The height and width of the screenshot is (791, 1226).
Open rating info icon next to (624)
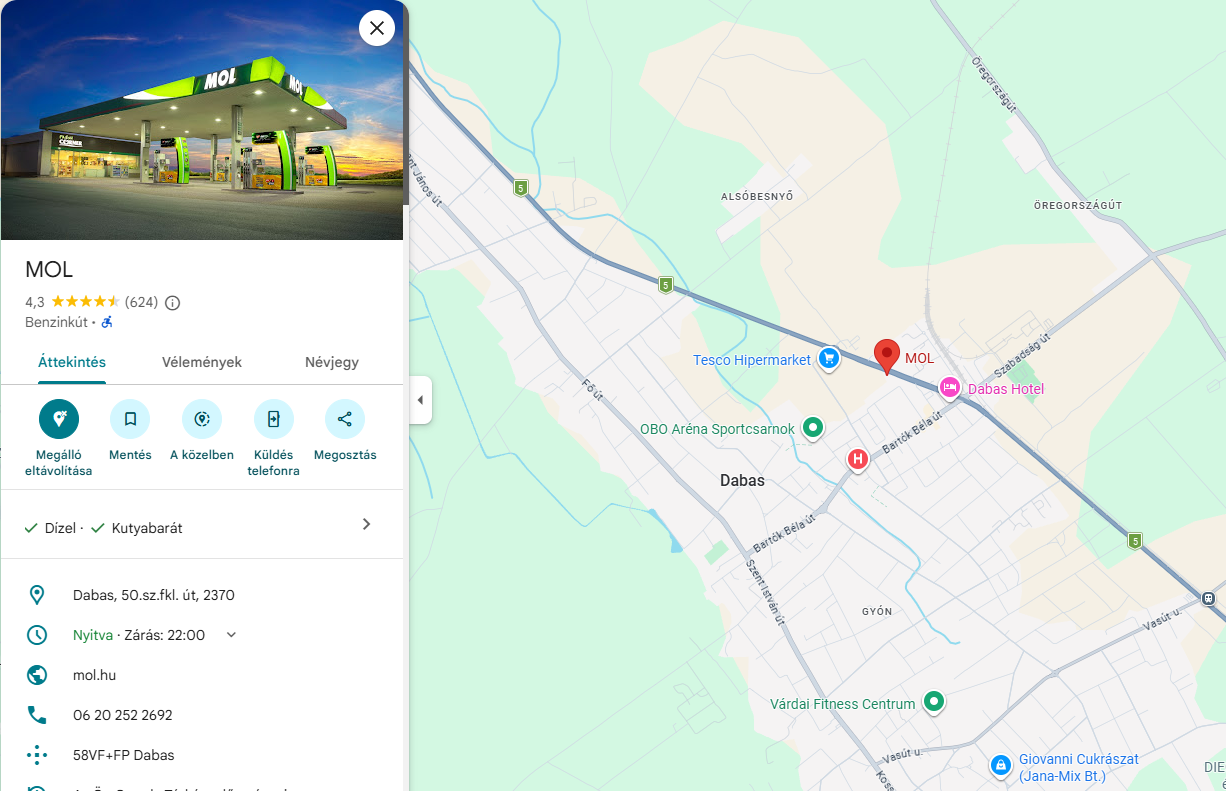[x=172, y=302]
